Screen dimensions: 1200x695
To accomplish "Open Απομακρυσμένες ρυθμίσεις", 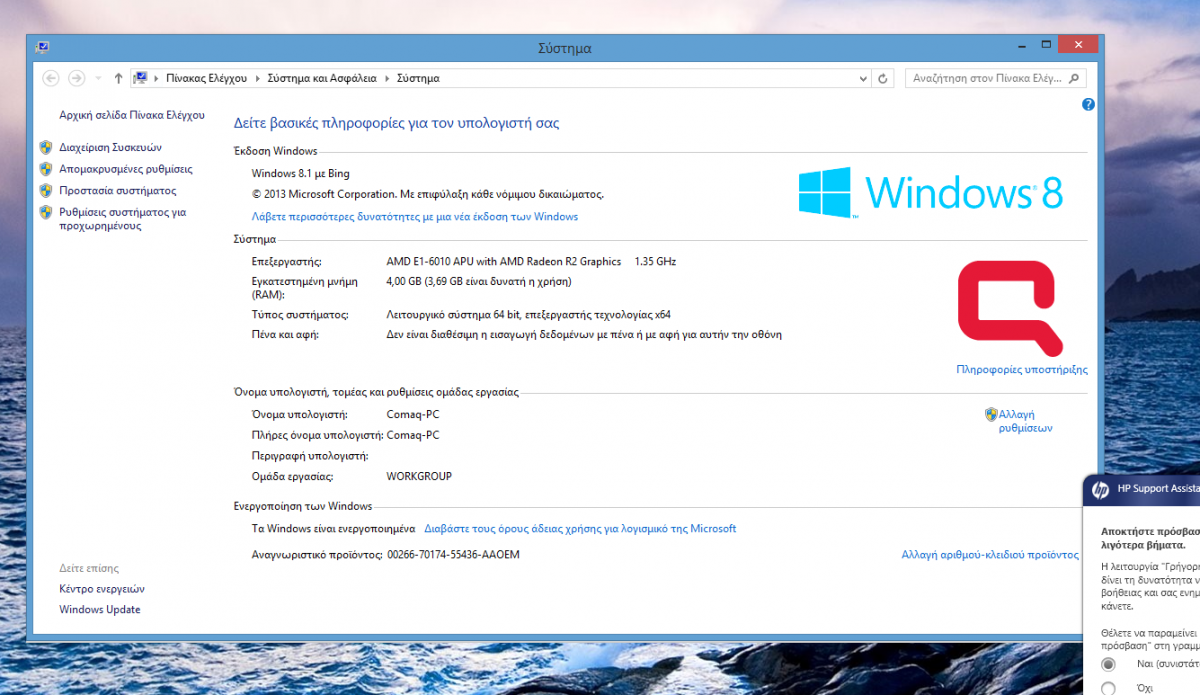I will 126,169.
